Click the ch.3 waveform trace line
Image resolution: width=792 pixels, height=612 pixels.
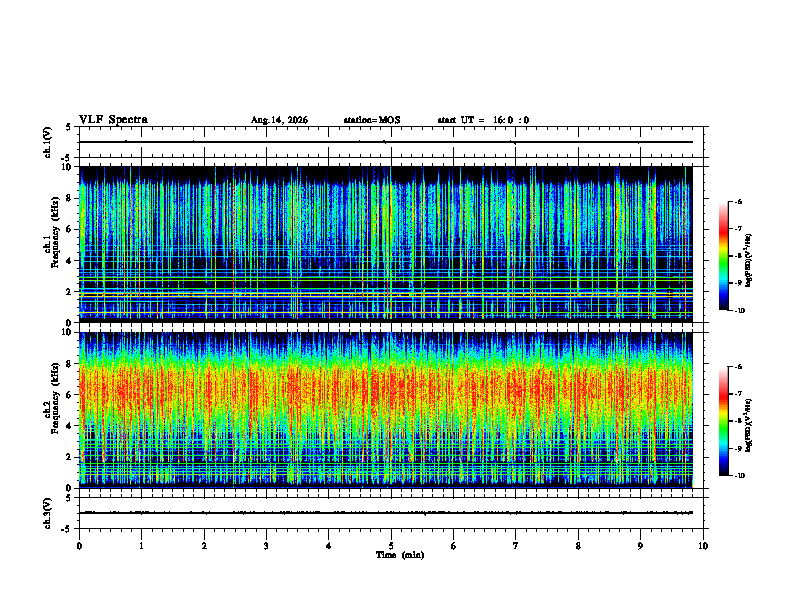pos(386,513)
